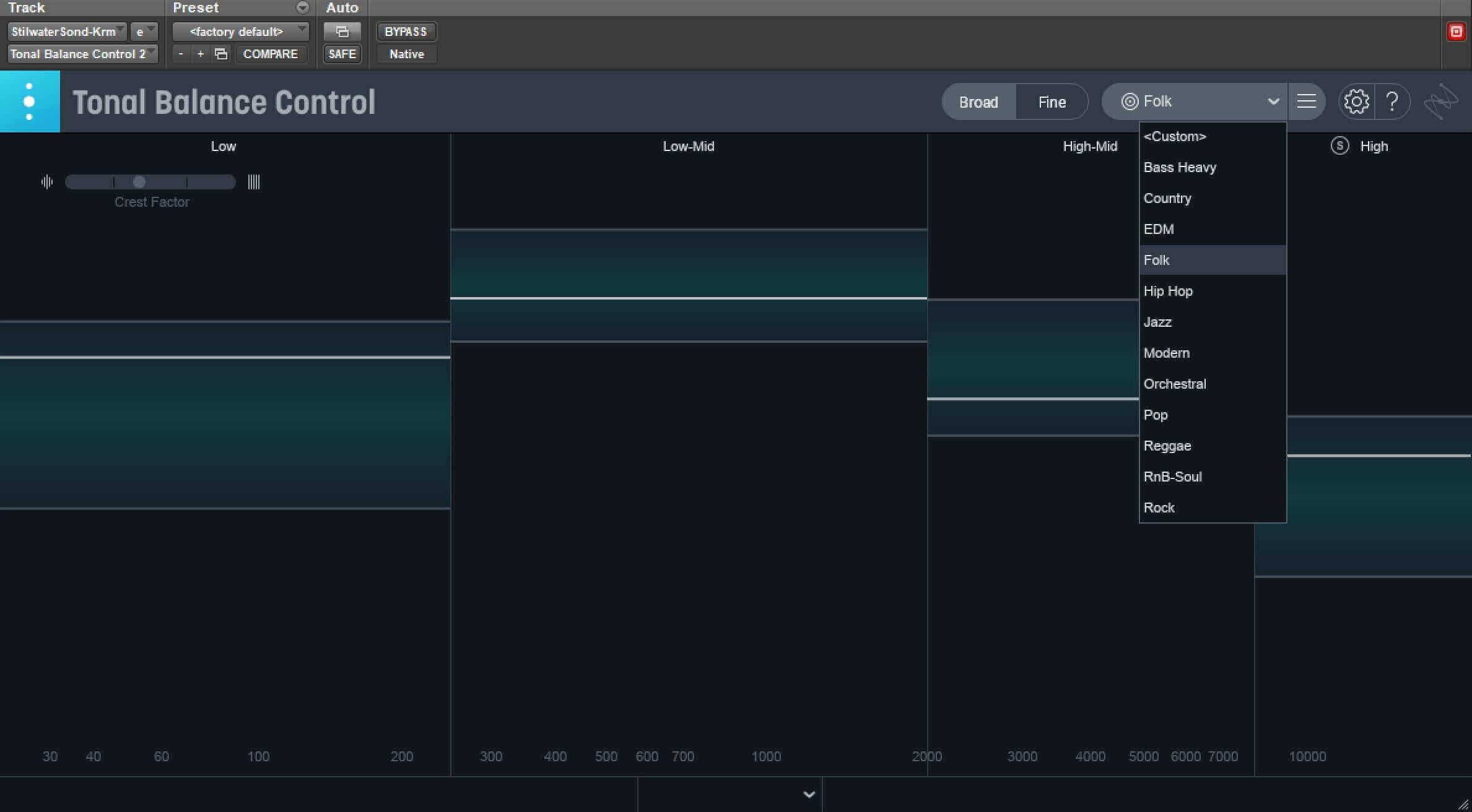Choose Country target
Viewport: 1472px width, 812px height.
[1213, 198]
